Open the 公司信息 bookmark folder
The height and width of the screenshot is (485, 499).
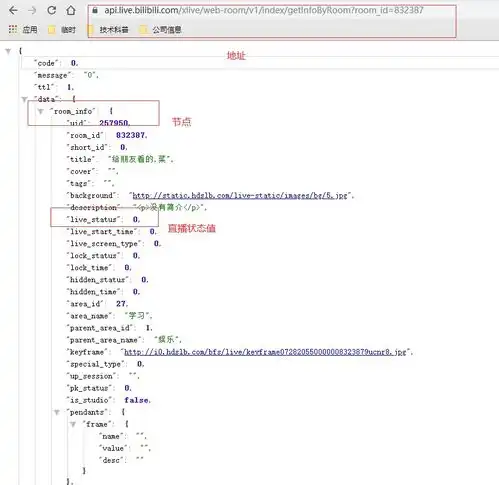161,30
